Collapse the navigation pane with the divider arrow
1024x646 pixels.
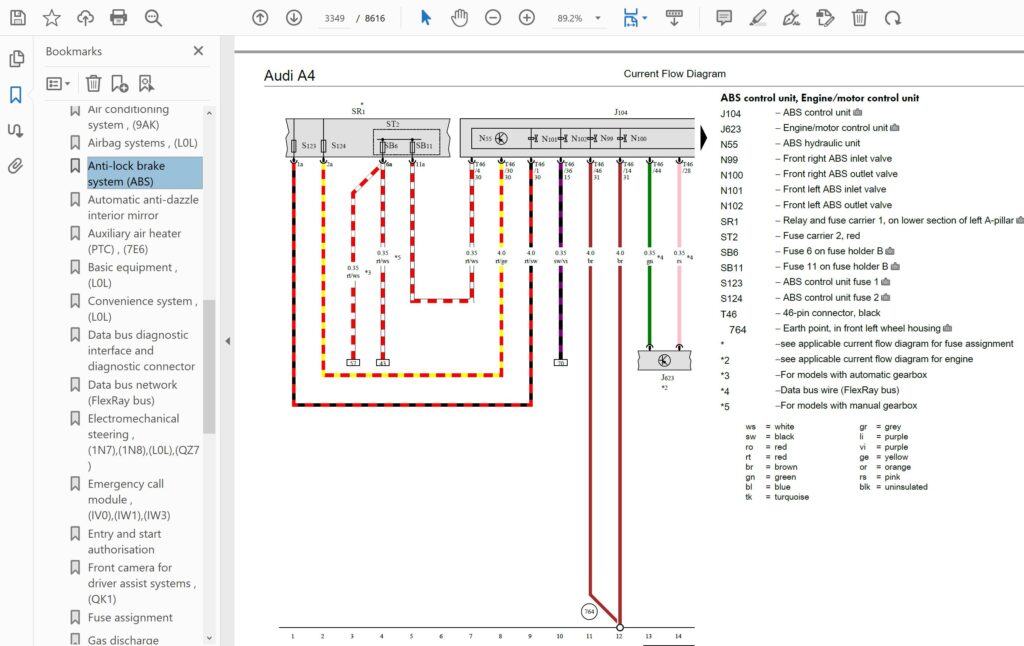click(x=227, y=341)
